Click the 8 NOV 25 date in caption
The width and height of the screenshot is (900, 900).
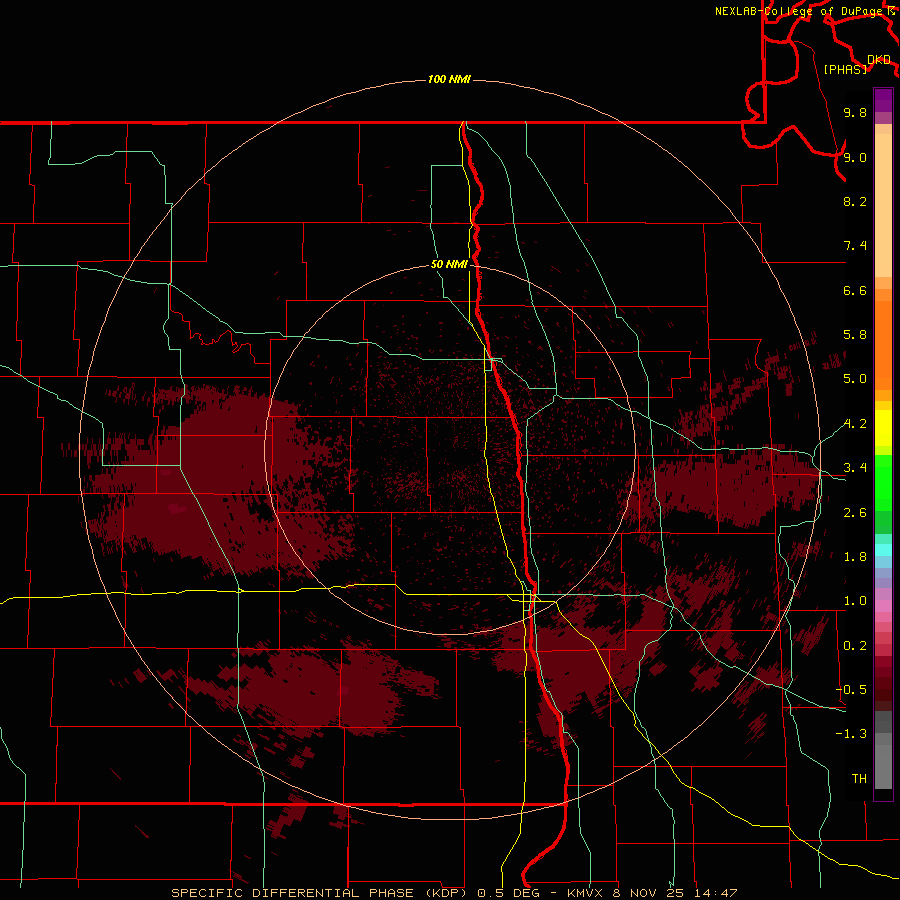point(649,893)
